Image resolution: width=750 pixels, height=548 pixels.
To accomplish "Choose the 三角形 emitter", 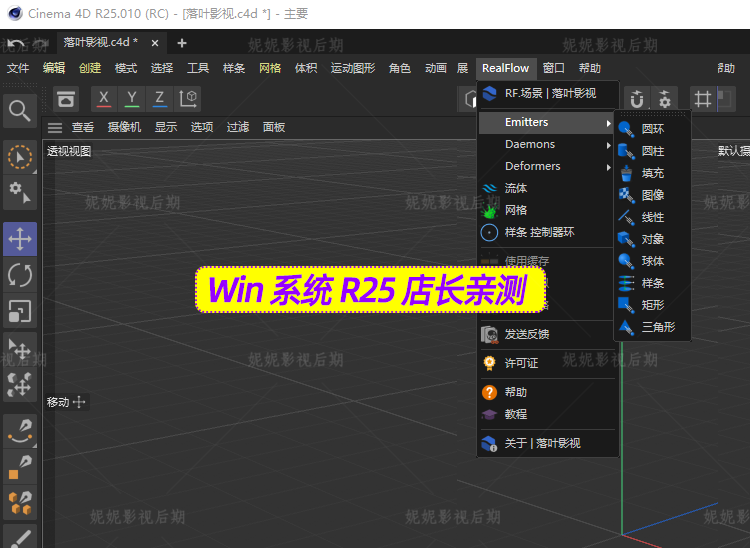I will 652,327.
